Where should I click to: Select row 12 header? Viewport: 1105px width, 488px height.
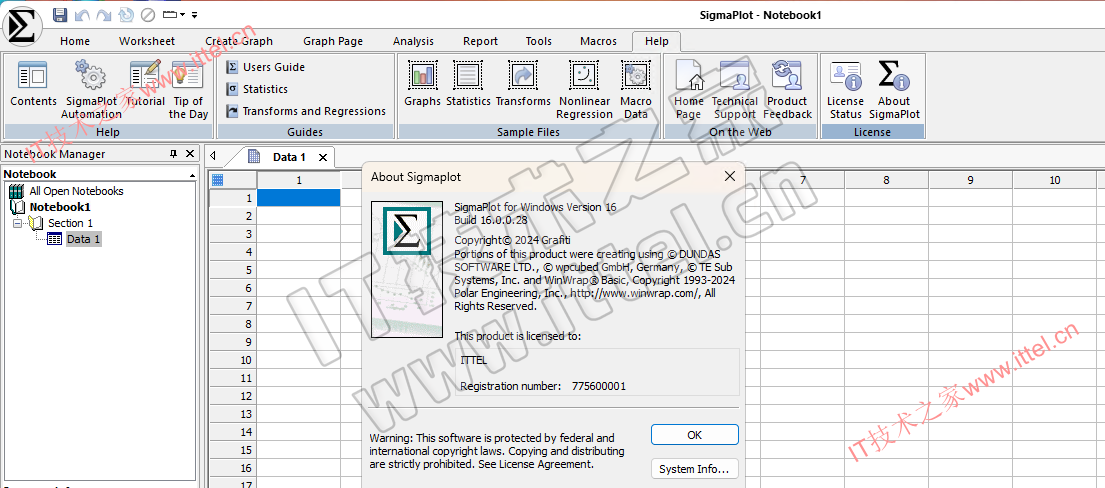tap(233, 396)
